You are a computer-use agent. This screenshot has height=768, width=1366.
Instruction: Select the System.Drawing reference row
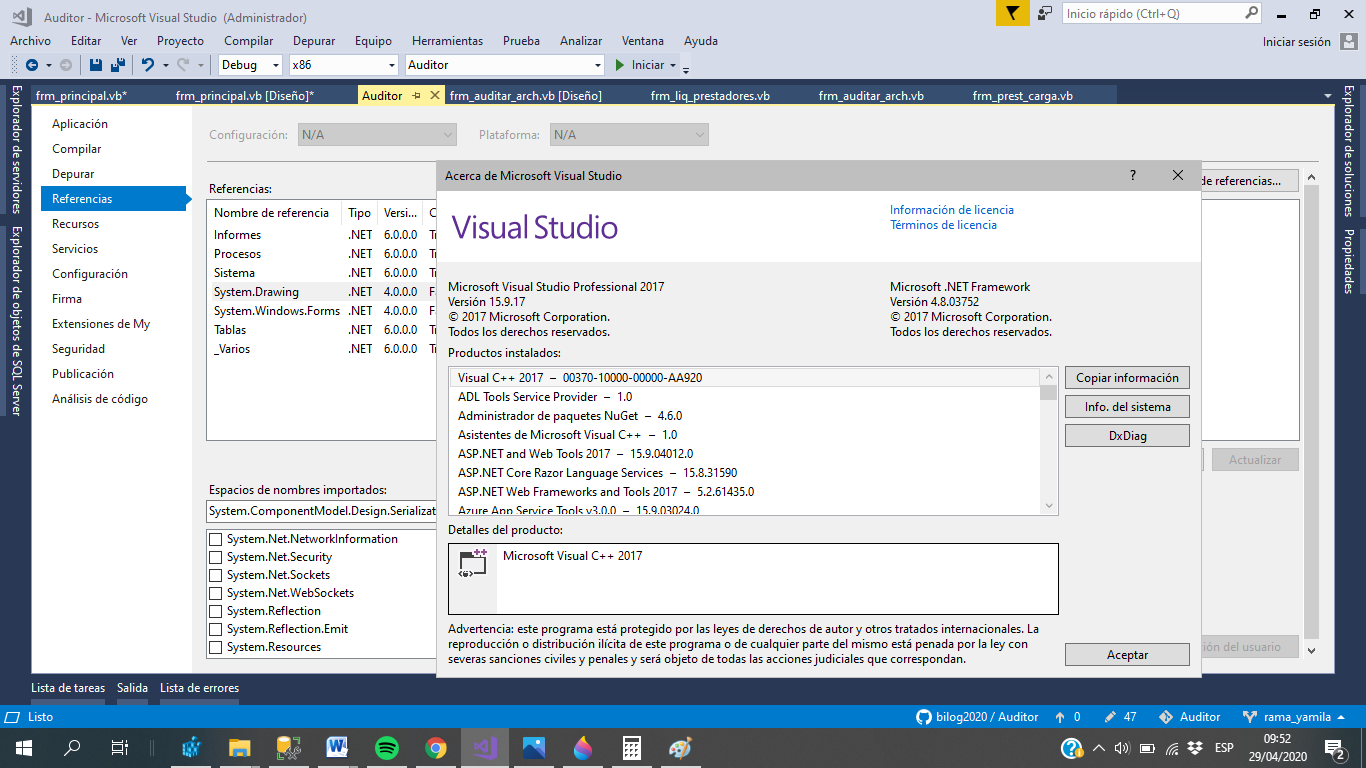click(321, 292)
